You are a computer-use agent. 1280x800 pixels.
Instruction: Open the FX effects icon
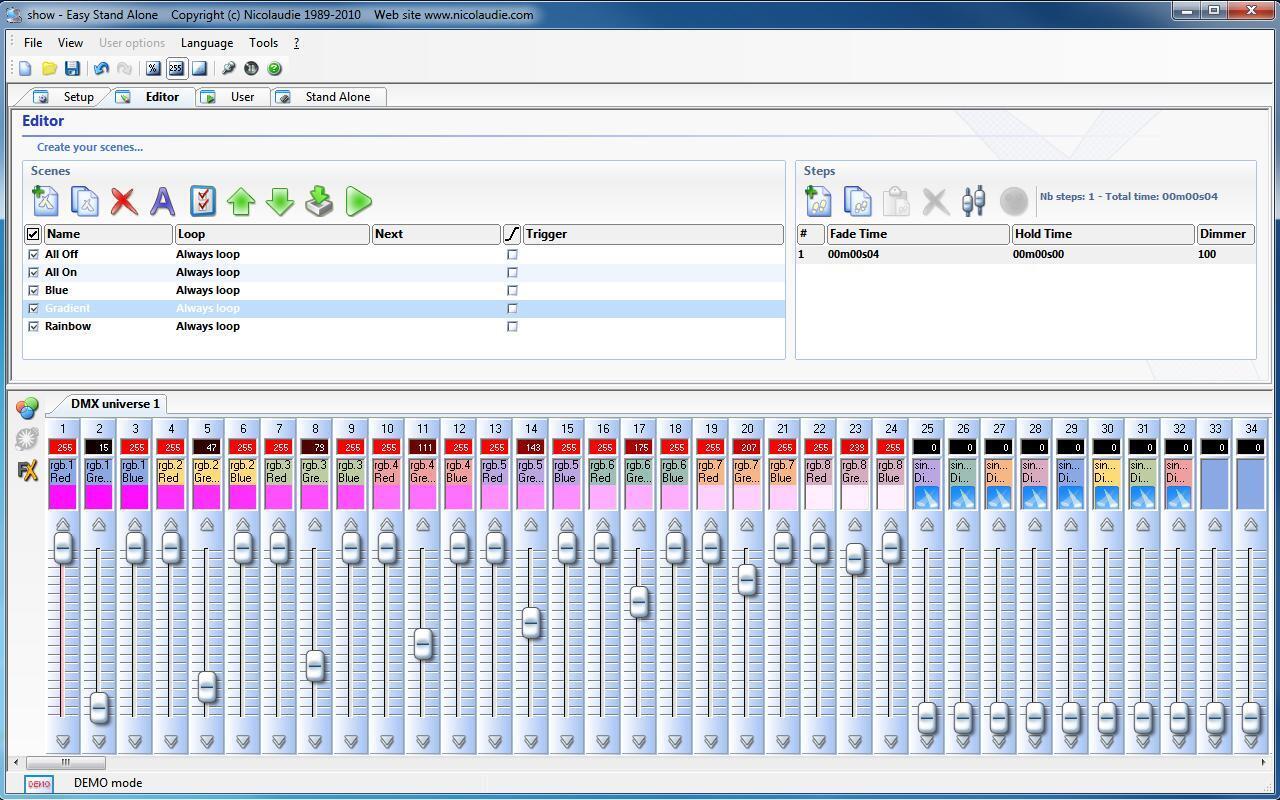27,470
